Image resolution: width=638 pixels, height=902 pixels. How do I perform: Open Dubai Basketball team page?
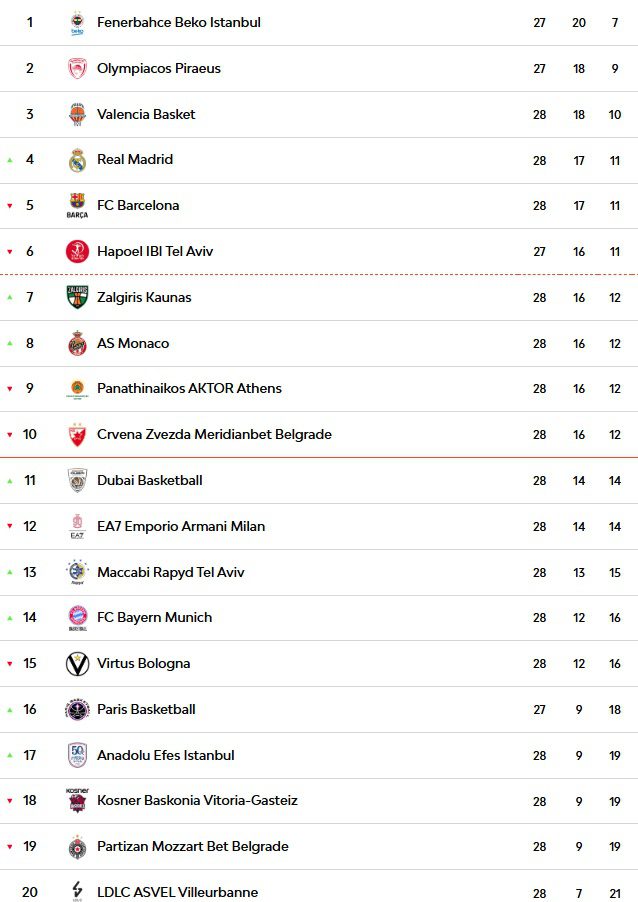click(150, 480)
